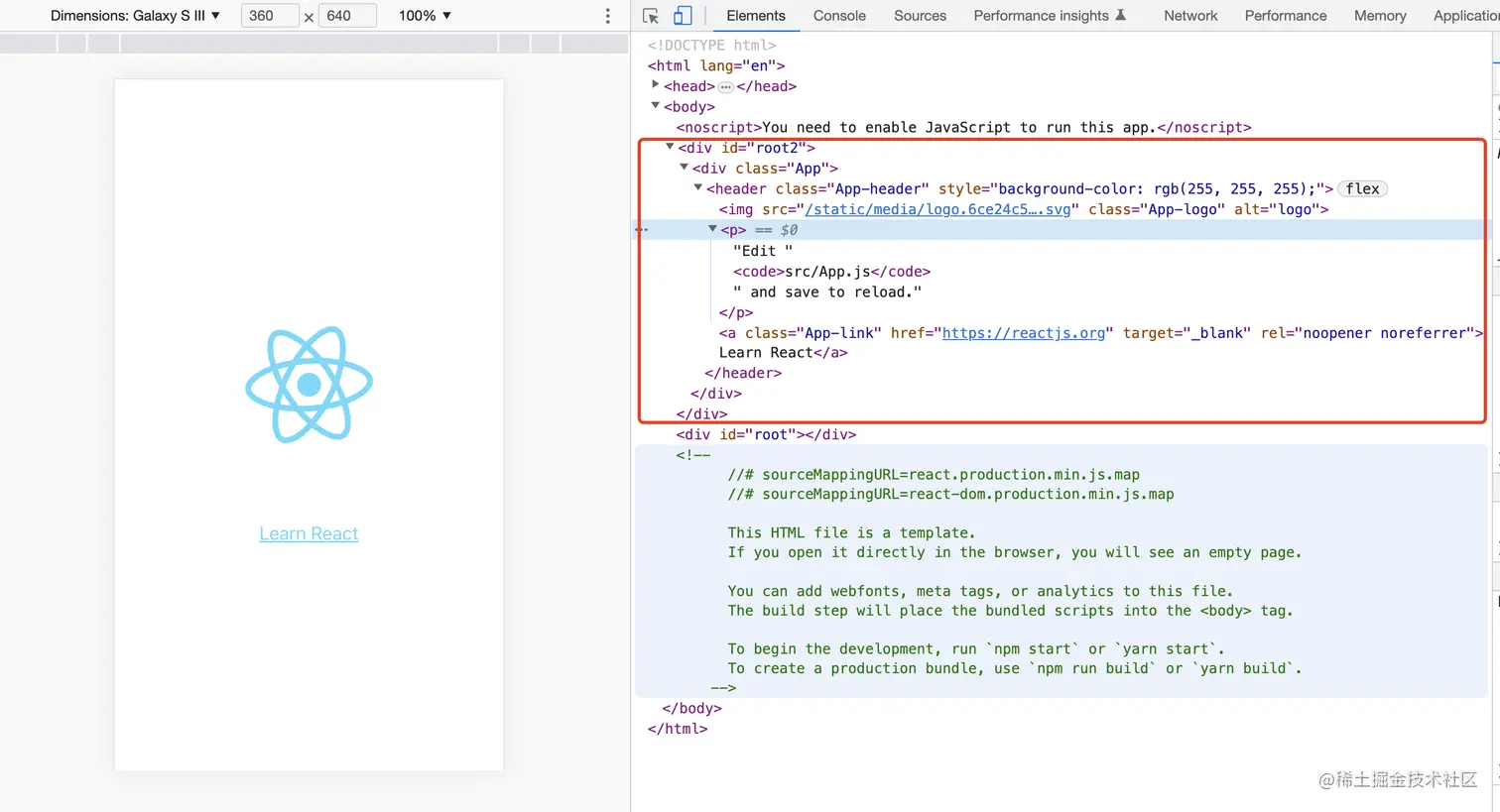Open the 100% zoom dropdown
This screenshot has width=1500, height=812.
tap(425, 16)
